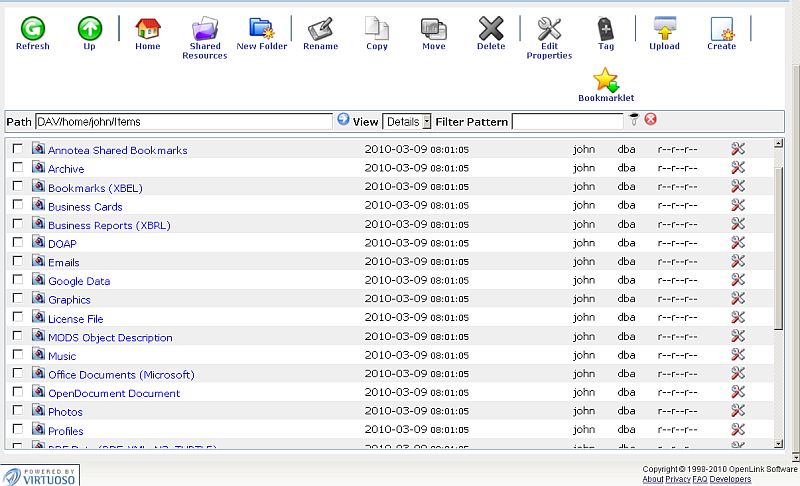The height and width of the screenshot is (486, 800).
Task: Click the Refresh toolbar icon
Action: tap(32, 29)
